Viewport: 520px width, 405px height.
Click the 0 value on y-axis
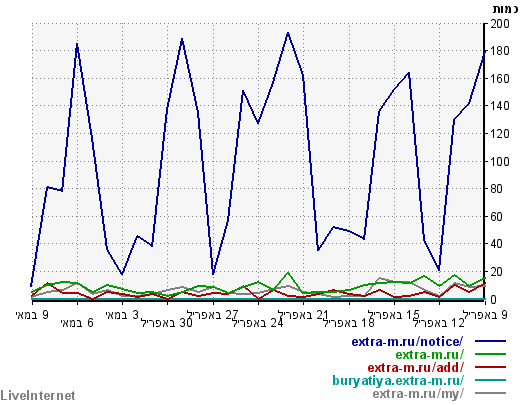(x=494, y=300)
